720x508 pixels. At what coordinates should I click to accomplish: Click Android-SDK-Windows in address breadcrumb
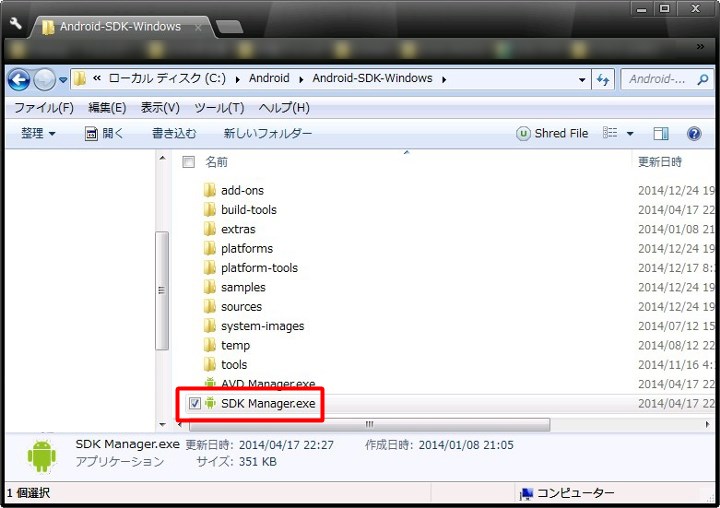tap(372, 78)
